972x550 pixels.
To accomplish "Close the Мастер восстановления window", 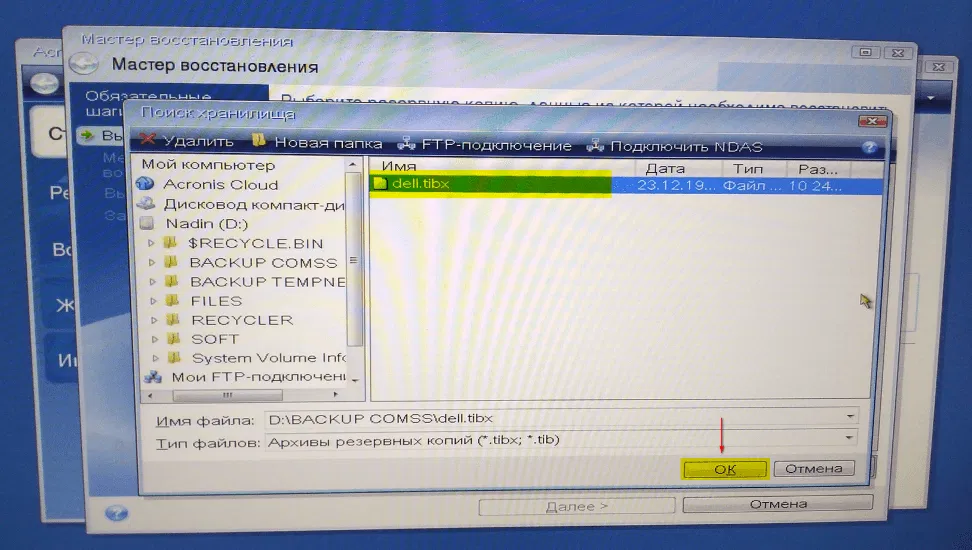I will click(898, 53).
